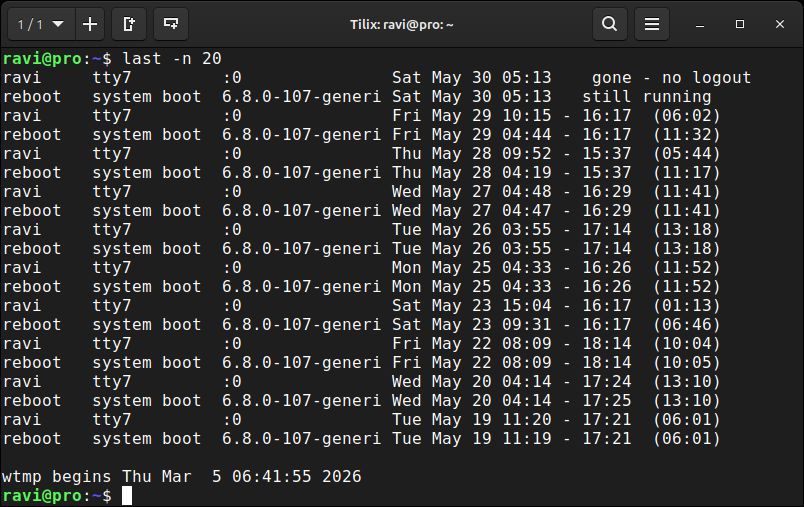The width and height of the screenshot is (804, 507).
Task: Click 'gone - no logout' in the first row
Action: [671, 77]
